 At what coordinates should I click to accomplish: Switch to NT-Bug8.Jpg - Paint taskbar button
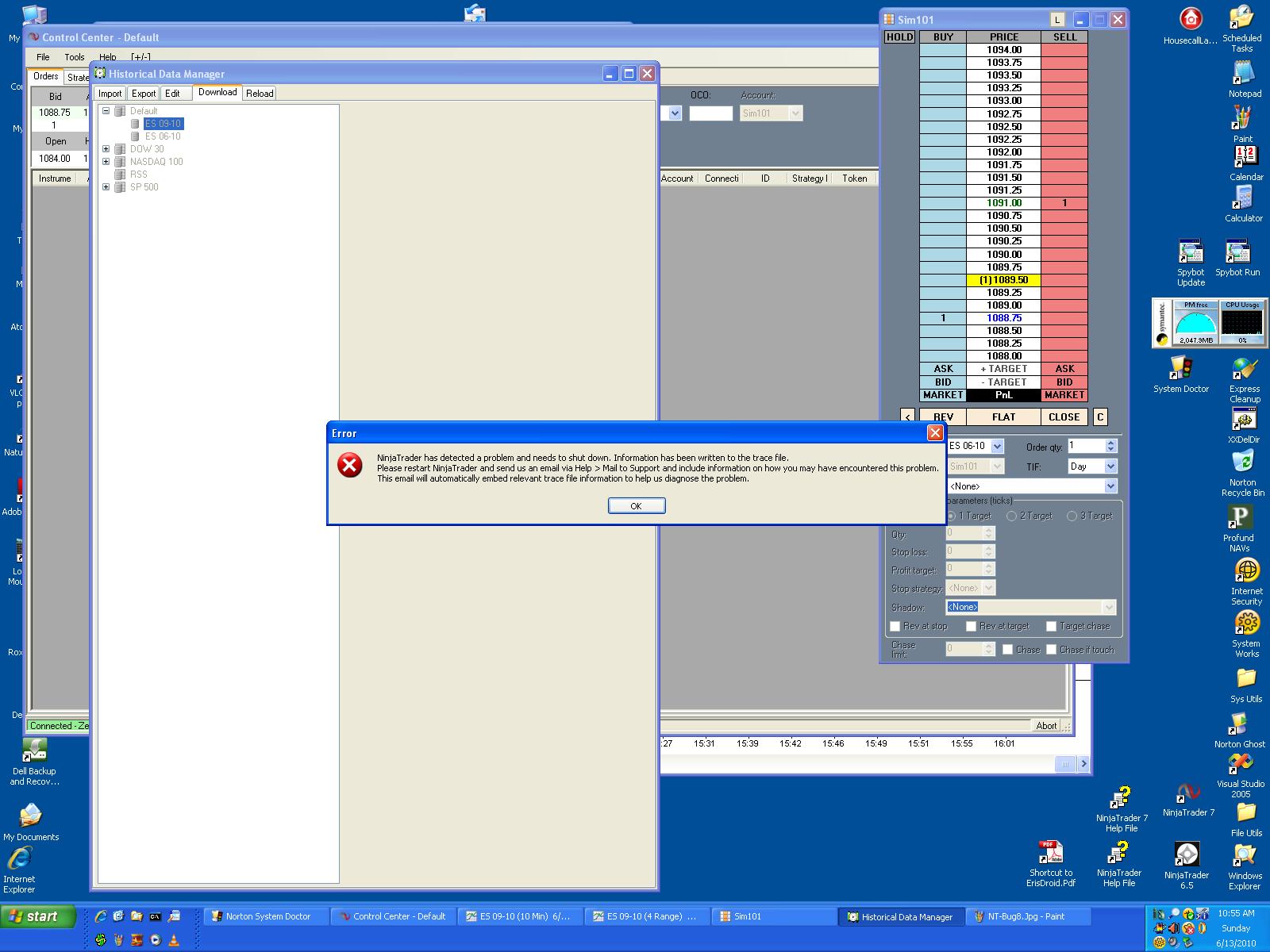pyautogui.click(x=1028, y=917)
